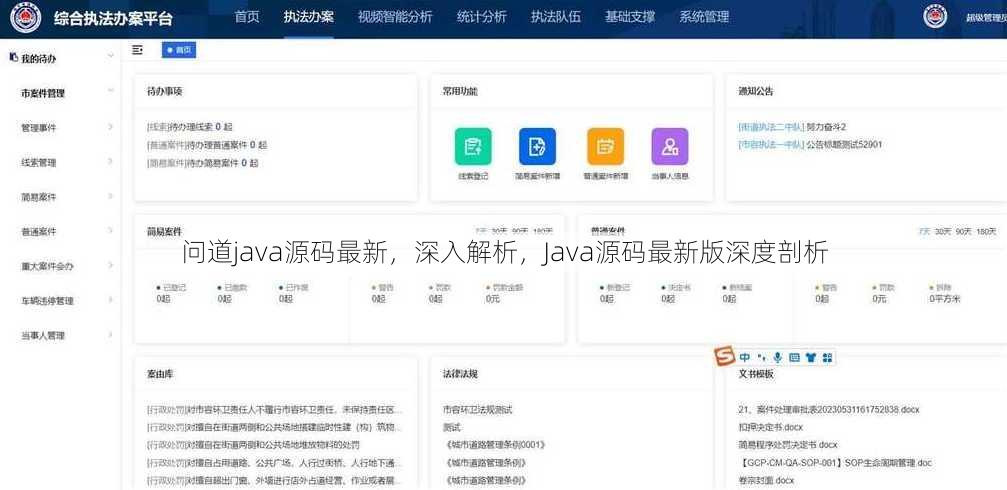Open the 待办理普通案件 0 起 todo entry

207,145
